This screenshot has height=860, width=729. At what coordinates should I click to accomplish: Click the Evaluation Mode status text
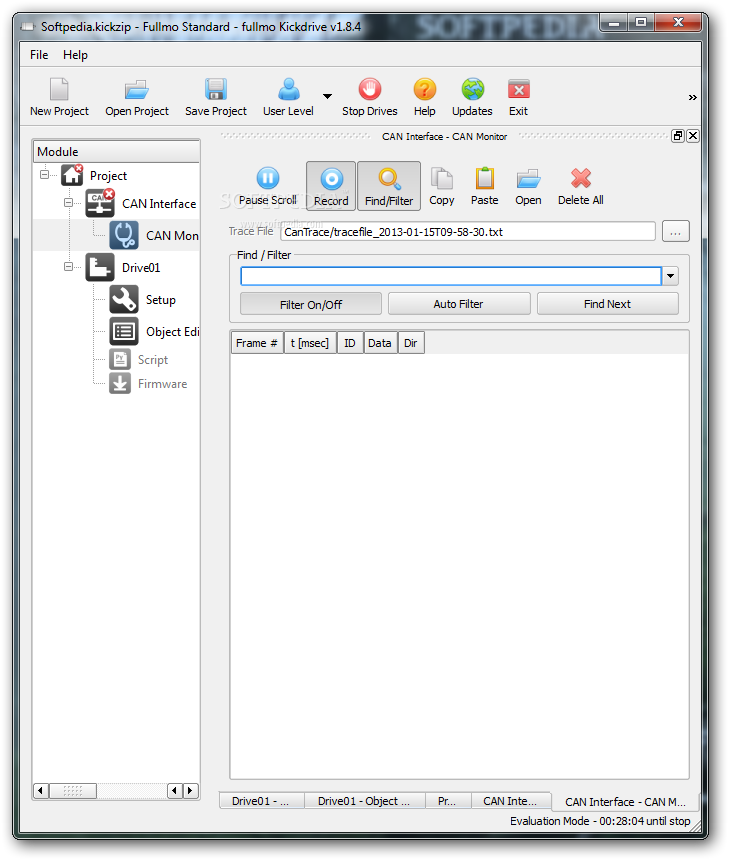tap(600, 821)
